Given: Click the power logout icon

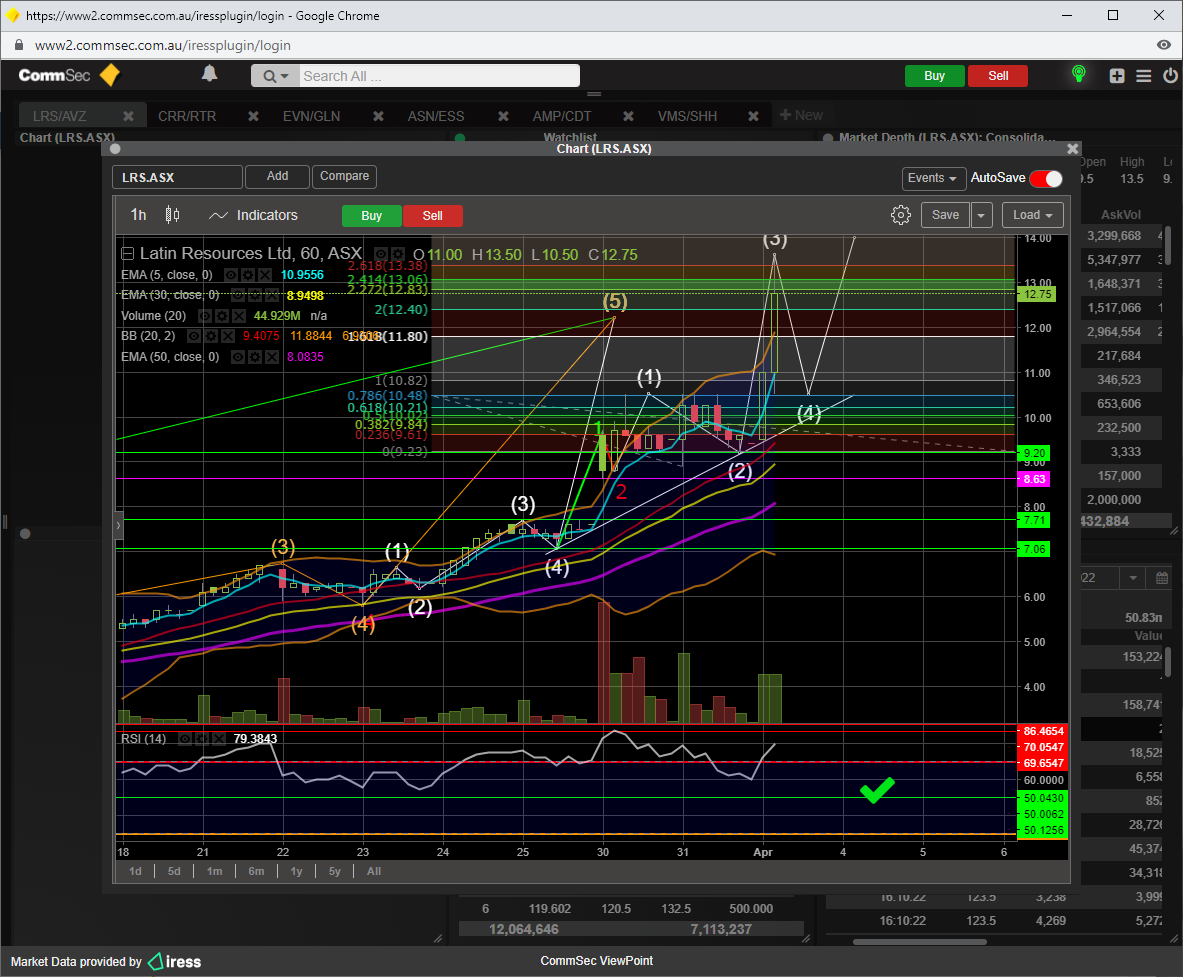Looking at the screenshot, I should (1170, 76).
